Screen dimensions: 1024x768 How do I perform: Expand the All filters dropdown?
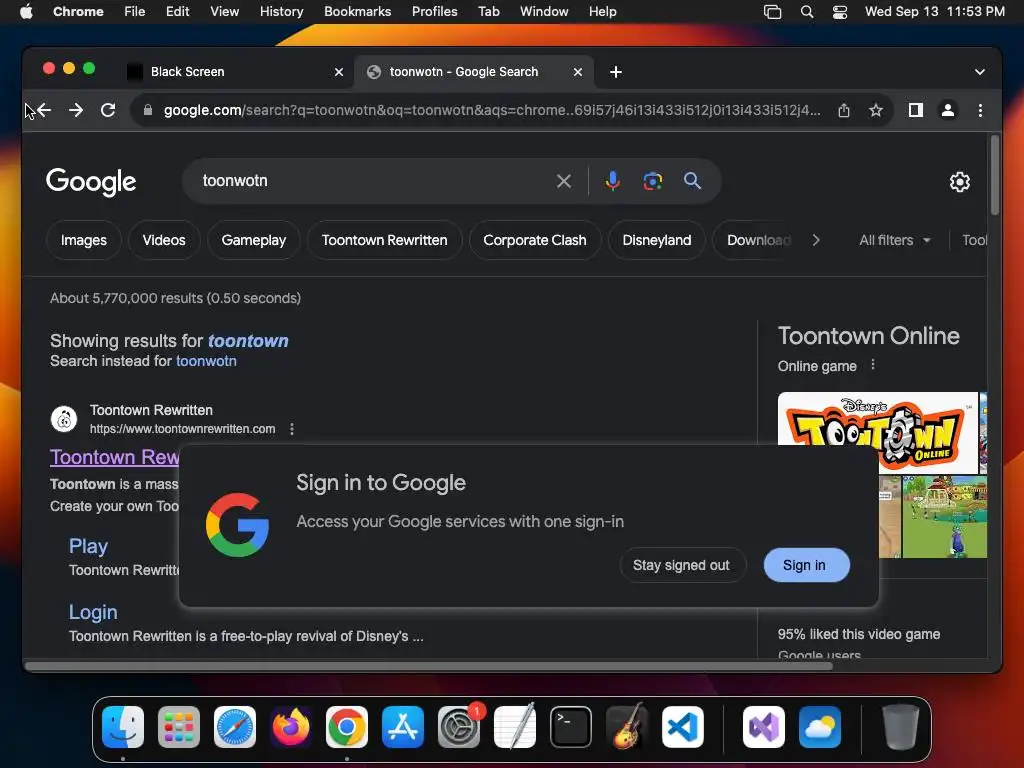[895, 240]
